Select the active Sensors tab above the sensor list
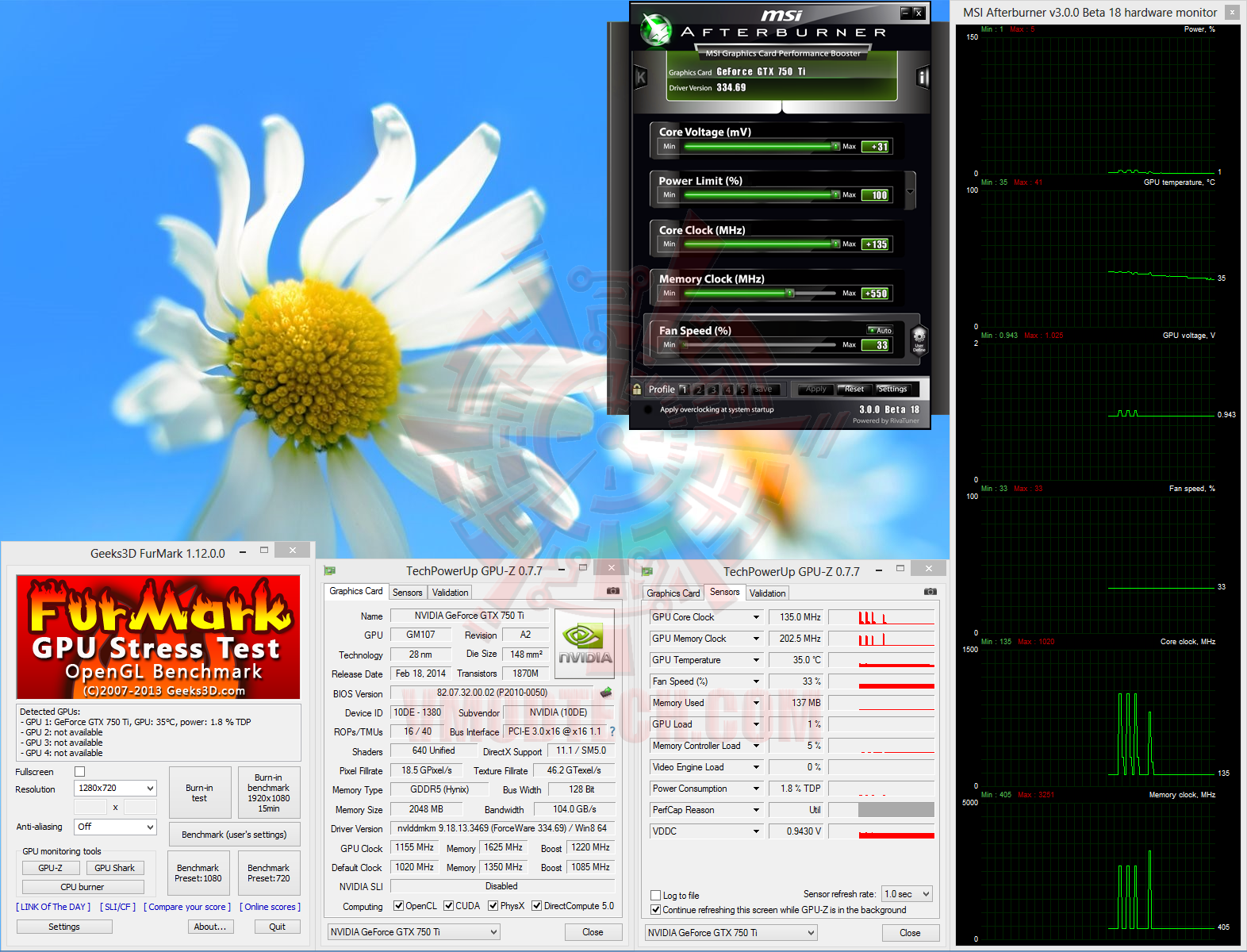The image size is (1247, 952). click(724, 592)
